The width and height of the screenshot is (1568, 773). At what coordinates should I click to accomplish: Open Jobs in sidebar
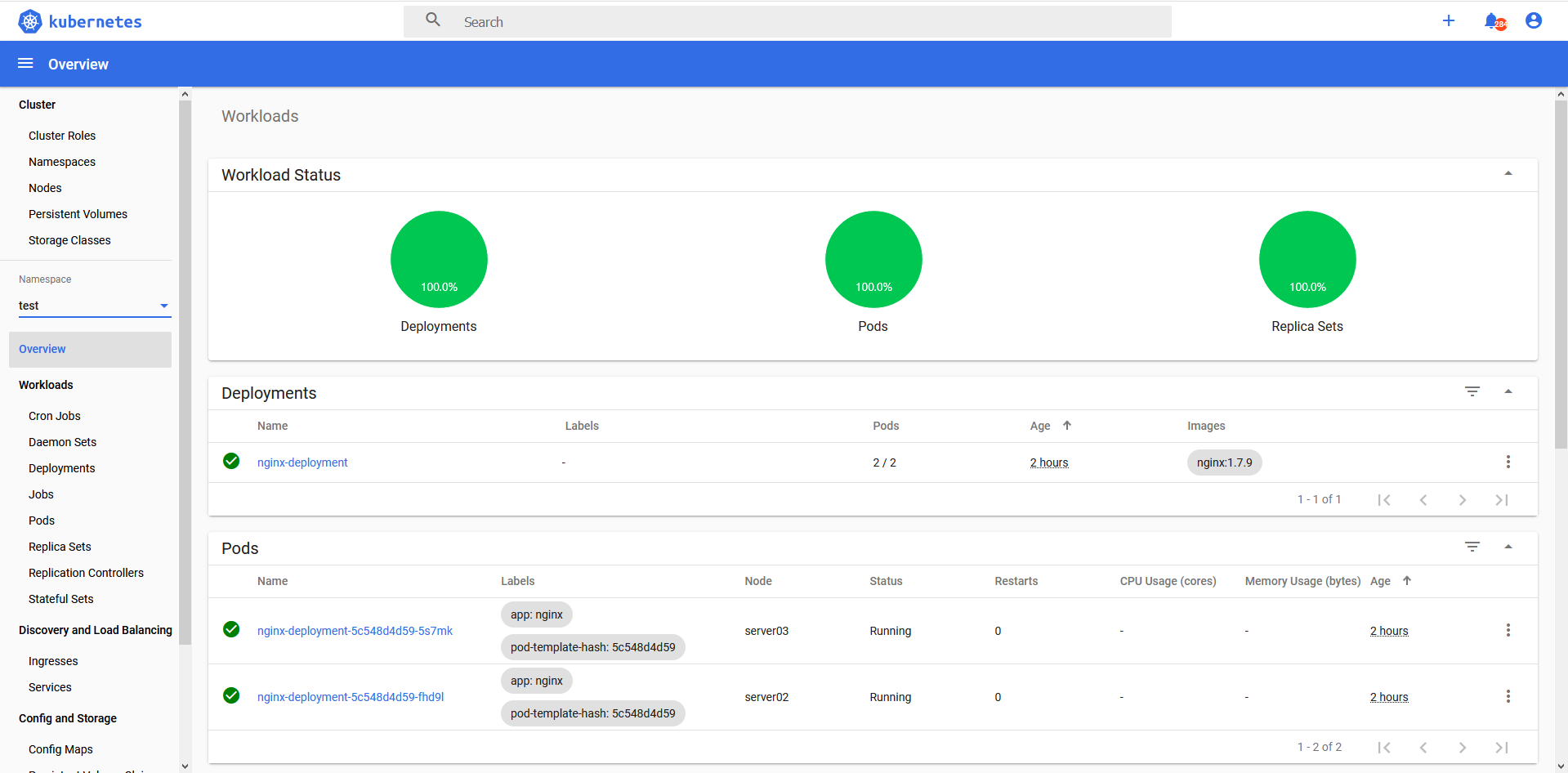pos(41,494)
